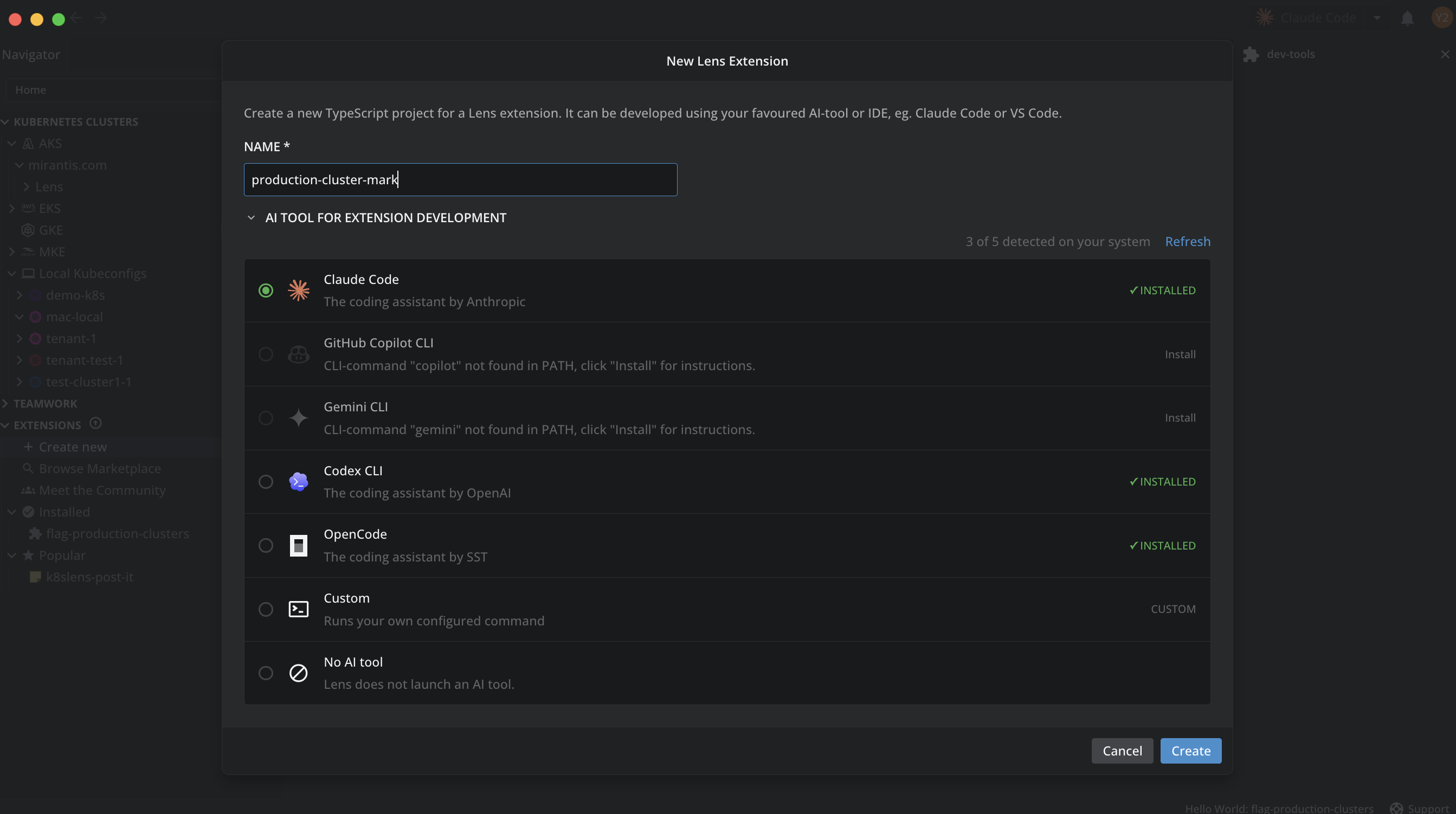This screenshot has width=1456, height=814.
Task: Click the upload icon next to EXTENSIONS
Action: (95, 423)
